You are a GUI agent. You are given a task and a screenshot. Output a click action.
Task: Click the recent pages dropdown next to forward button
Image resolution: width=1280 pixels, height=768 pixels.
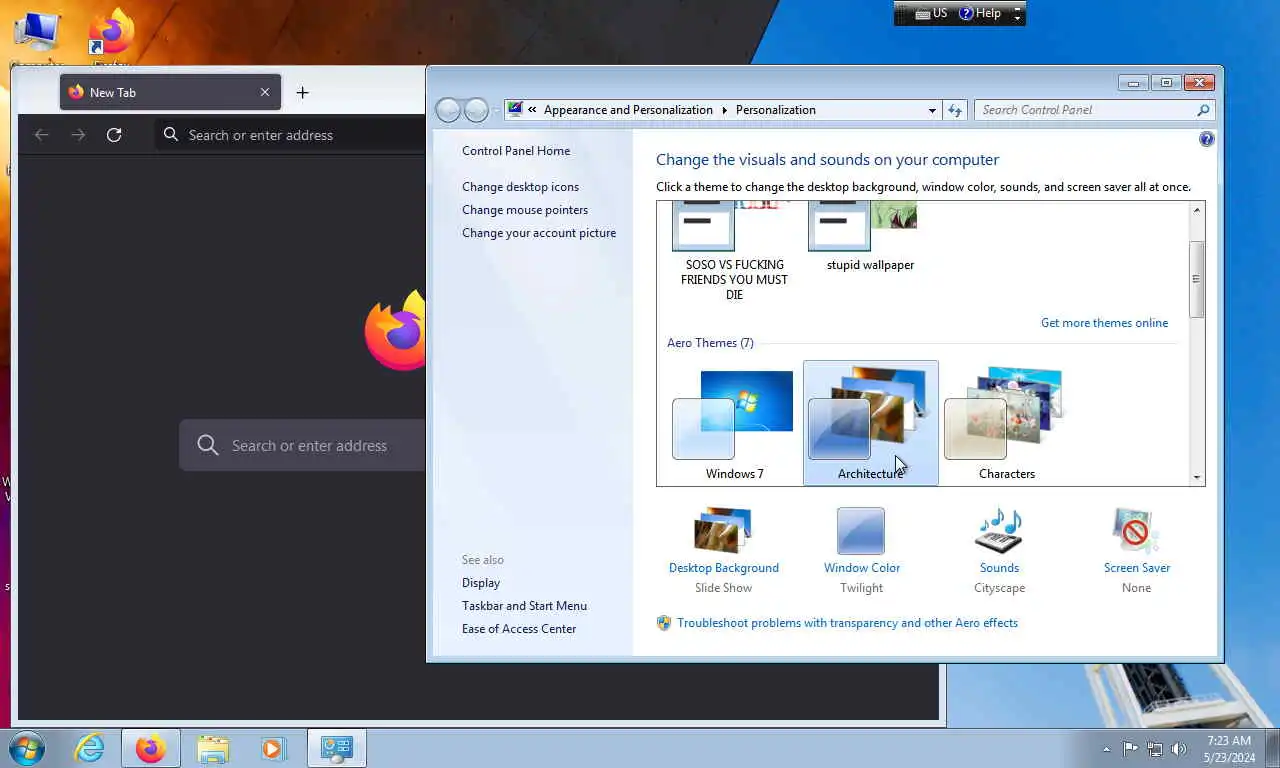click(x=495, y=110)
